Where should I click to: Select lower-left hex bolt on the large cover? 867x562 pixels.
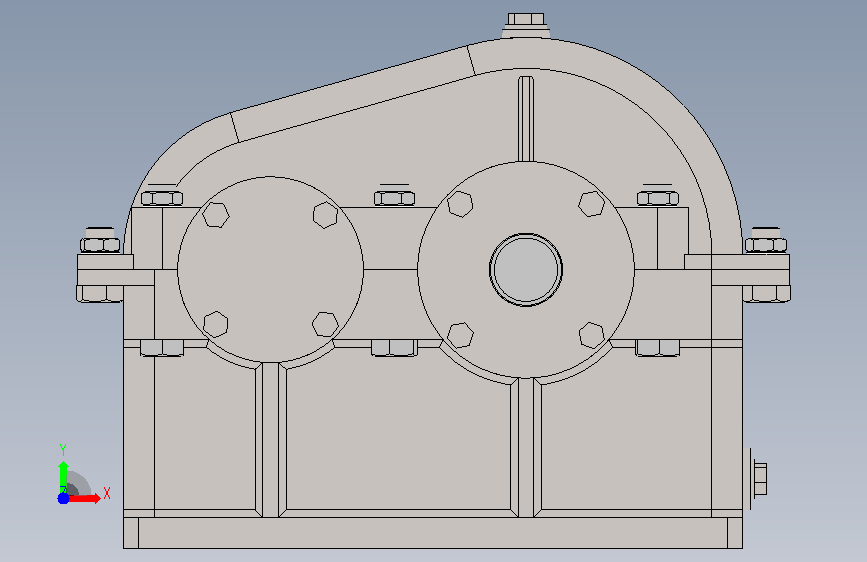click(460, 335)
